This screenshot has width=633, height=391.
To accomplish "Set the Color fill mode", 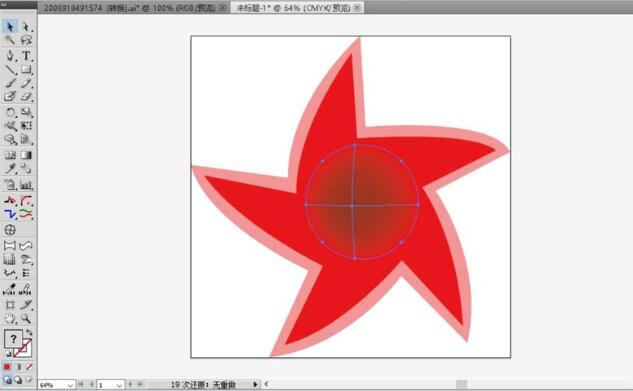I will [x=7, y=367].
